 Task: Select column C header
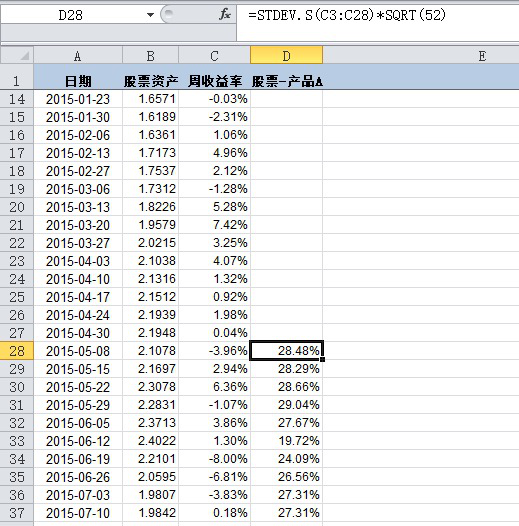[215, 55]
